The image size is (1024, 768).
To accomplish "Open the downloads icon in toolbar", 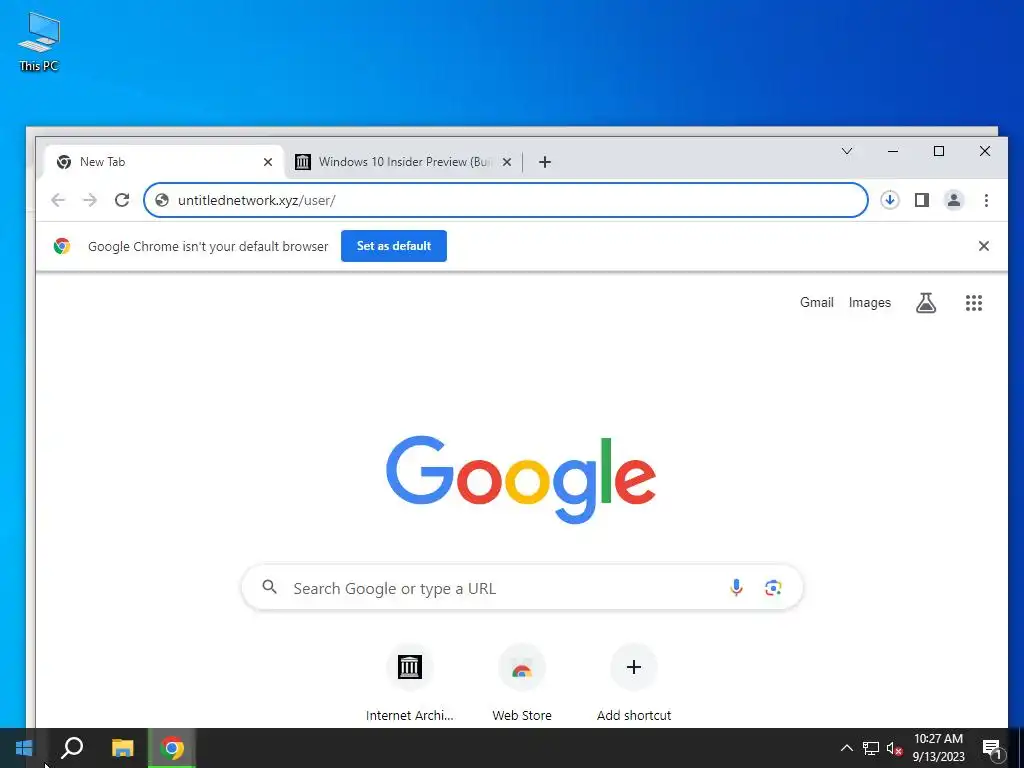I will tap(889, 200).
